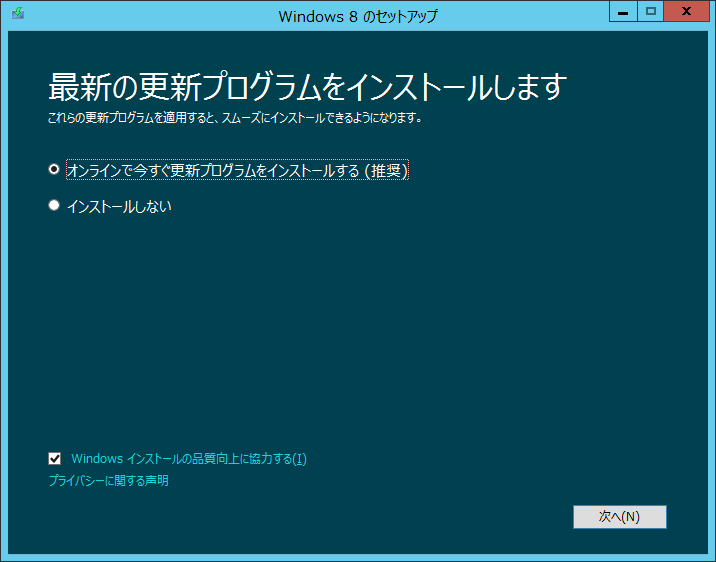The image size is (716, 562).
Task: Click the これらの更新プログラムを適用すると description text
Action: [234, 118]
